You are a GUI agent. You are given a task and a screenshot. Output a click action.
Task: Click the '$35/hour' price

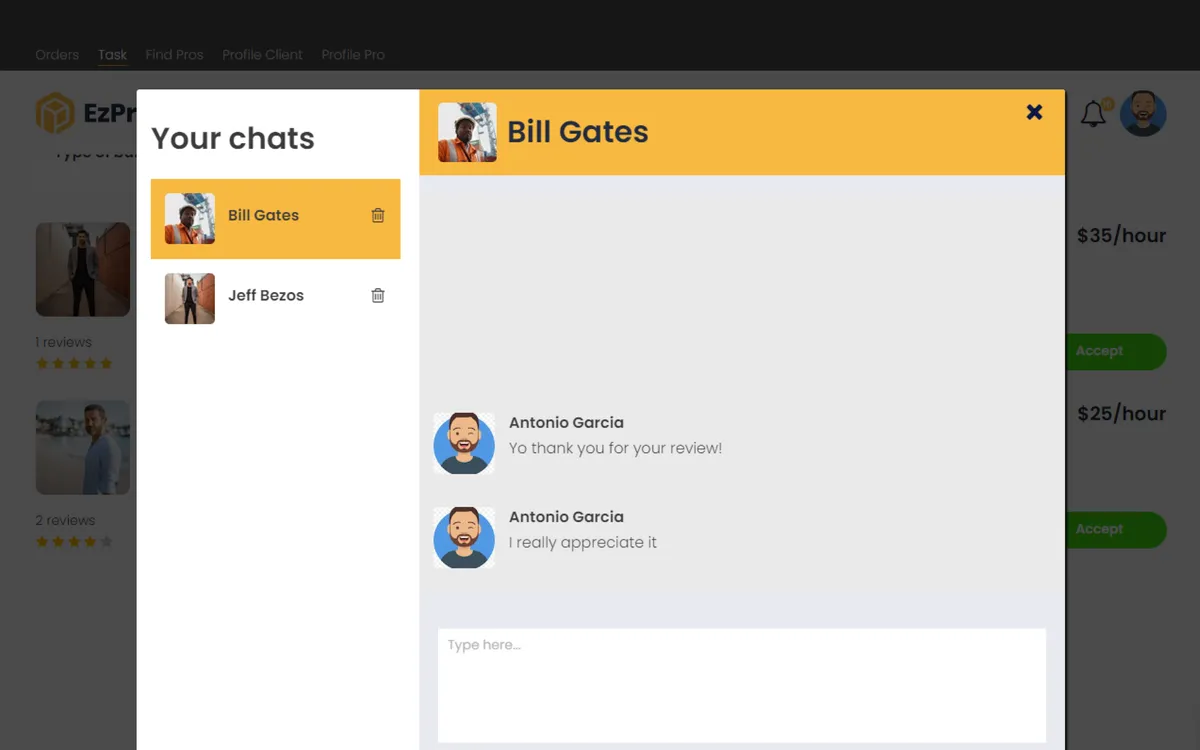(x=1121, y=236)
